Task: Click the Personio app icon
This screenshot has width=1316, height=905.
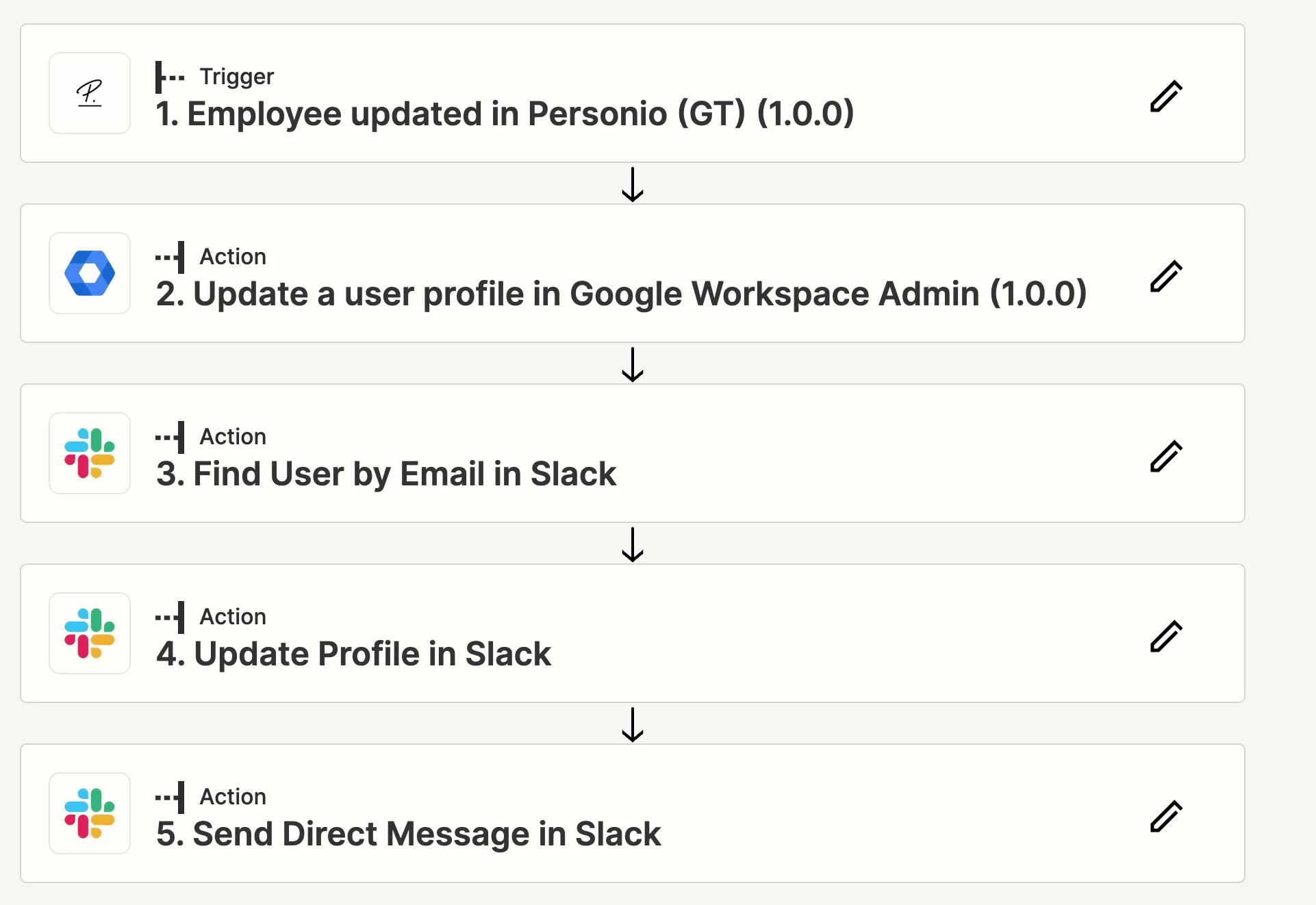Action: [90, 93]
